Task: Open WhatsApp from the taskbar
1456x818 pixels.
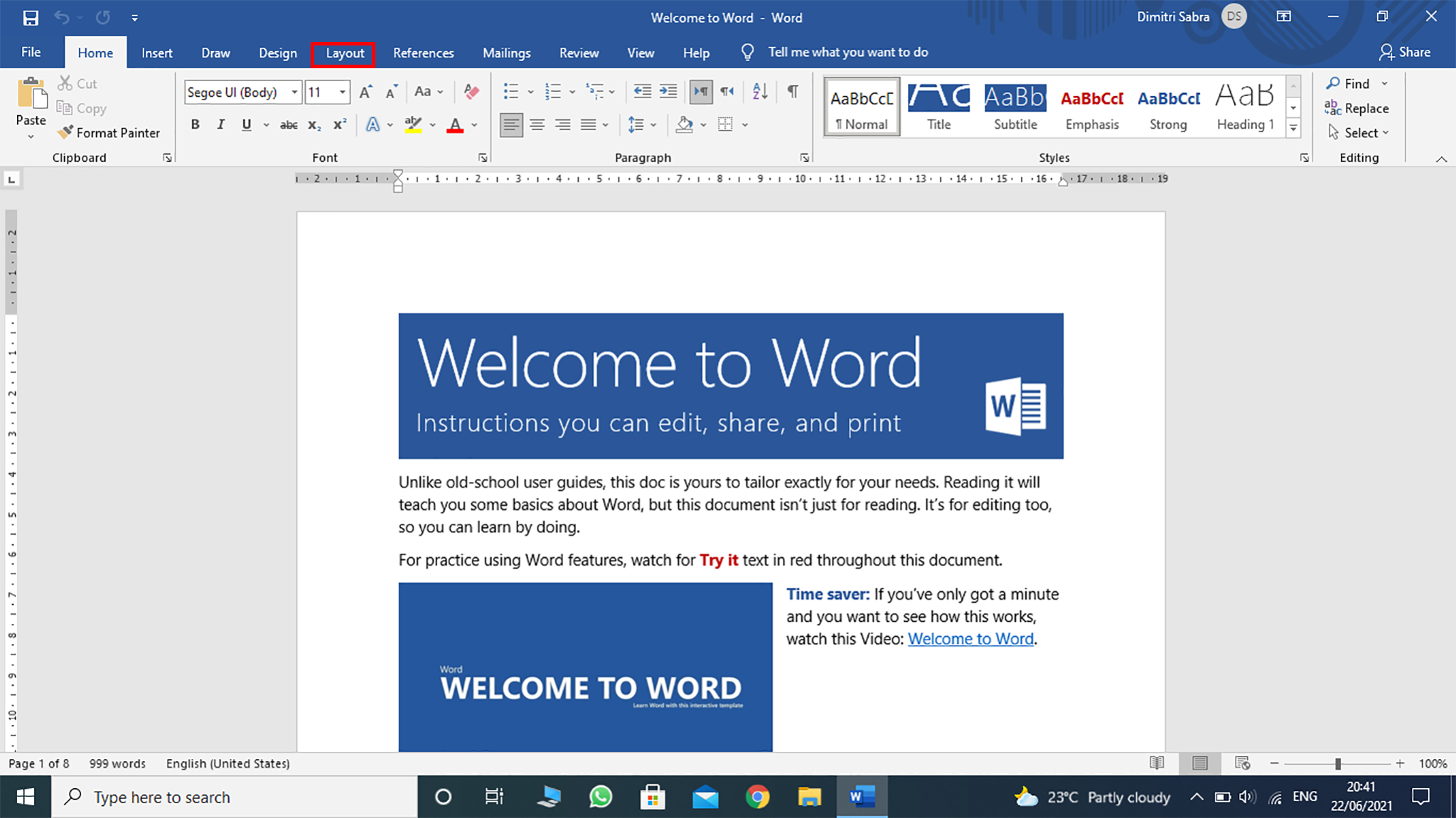Action: pos(599,797)
